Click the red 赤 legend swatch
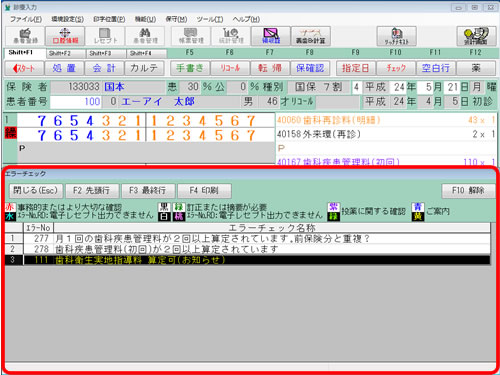Viewport: 500px width, 375px height. [x=10, y=207]
